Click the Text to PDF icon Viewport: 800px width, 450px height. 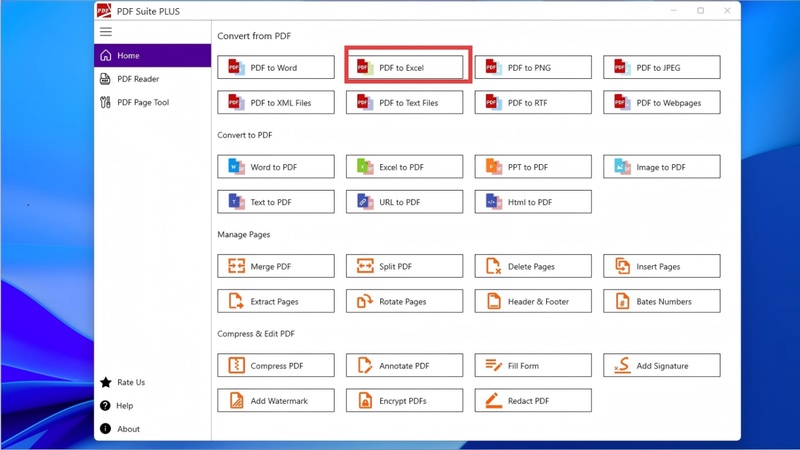(x=236, y=202)
